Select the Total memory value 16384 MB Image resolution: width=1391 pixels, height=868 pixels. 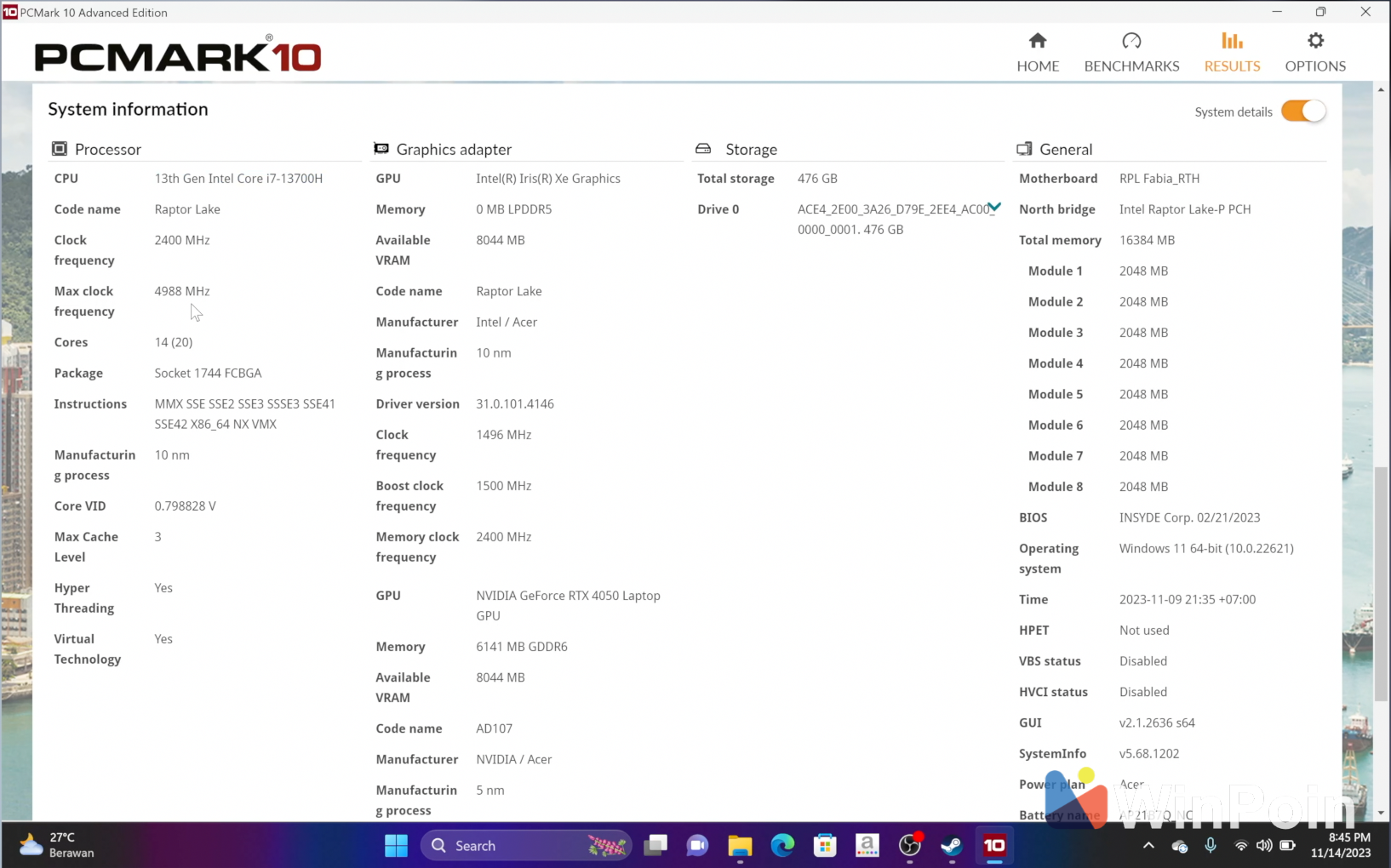(1147, 240)
